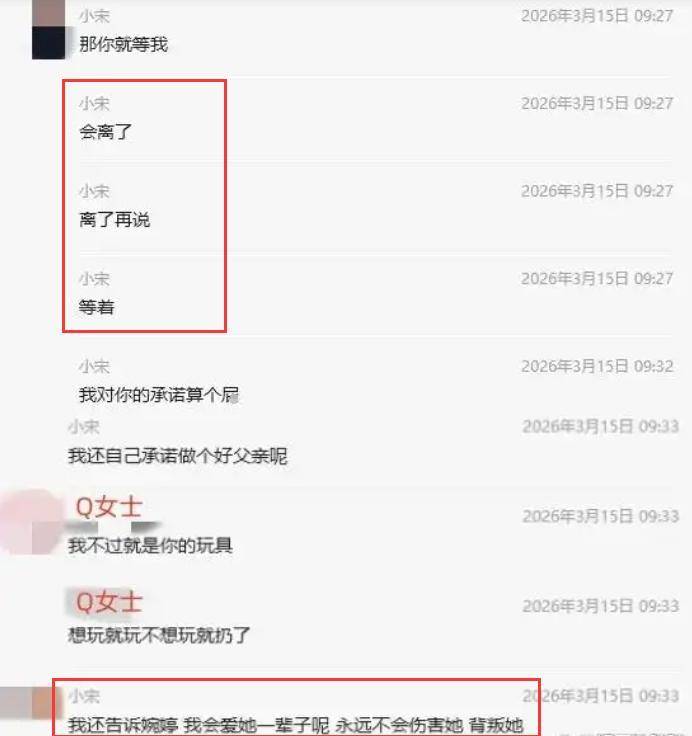This screenshot has width=692, height=736.
Task: Click the timestamp beside the 离了再说 message
Action: (x=598, y=191)
